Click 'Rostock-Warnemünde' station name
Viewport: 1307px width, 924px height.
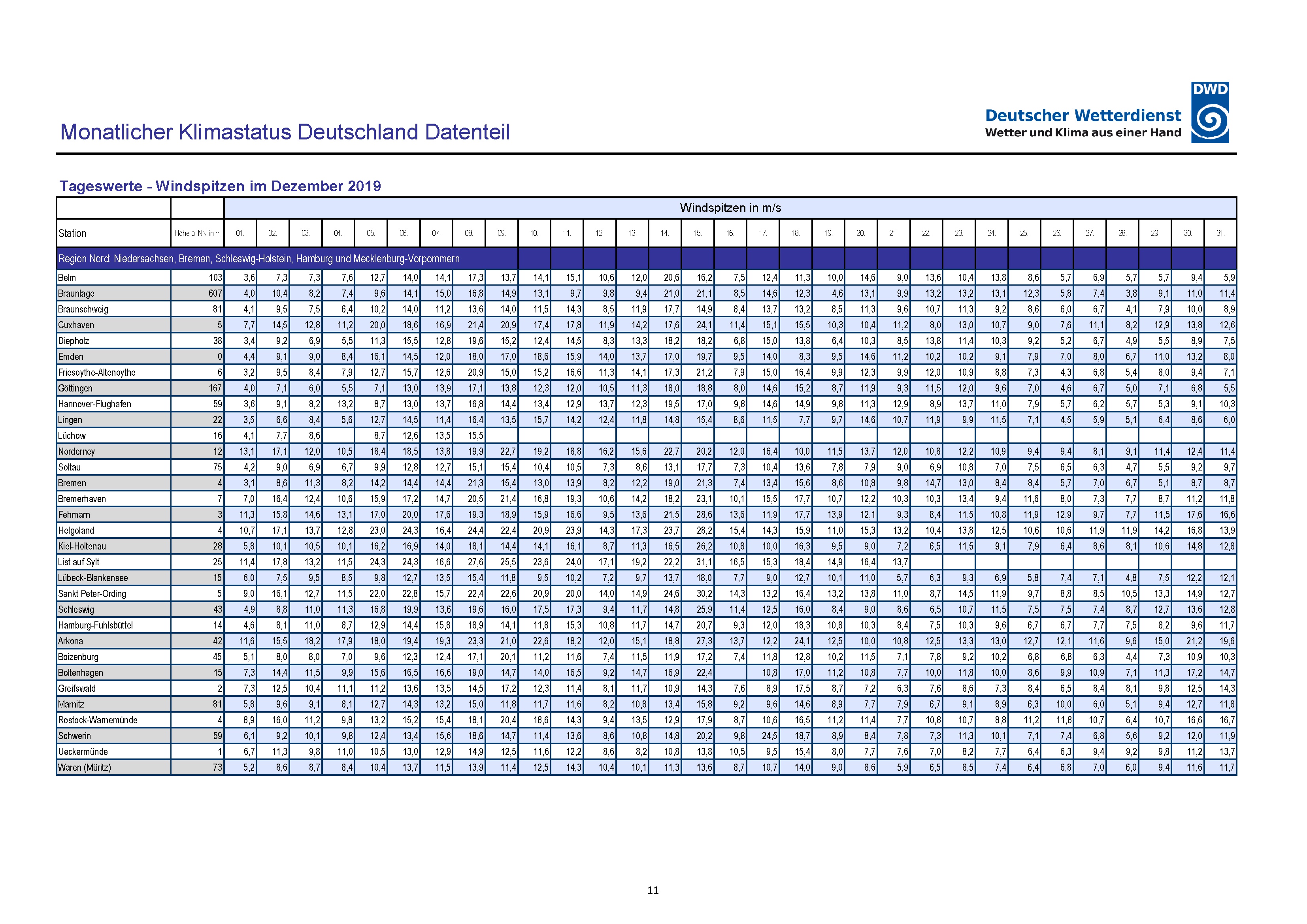98,720
